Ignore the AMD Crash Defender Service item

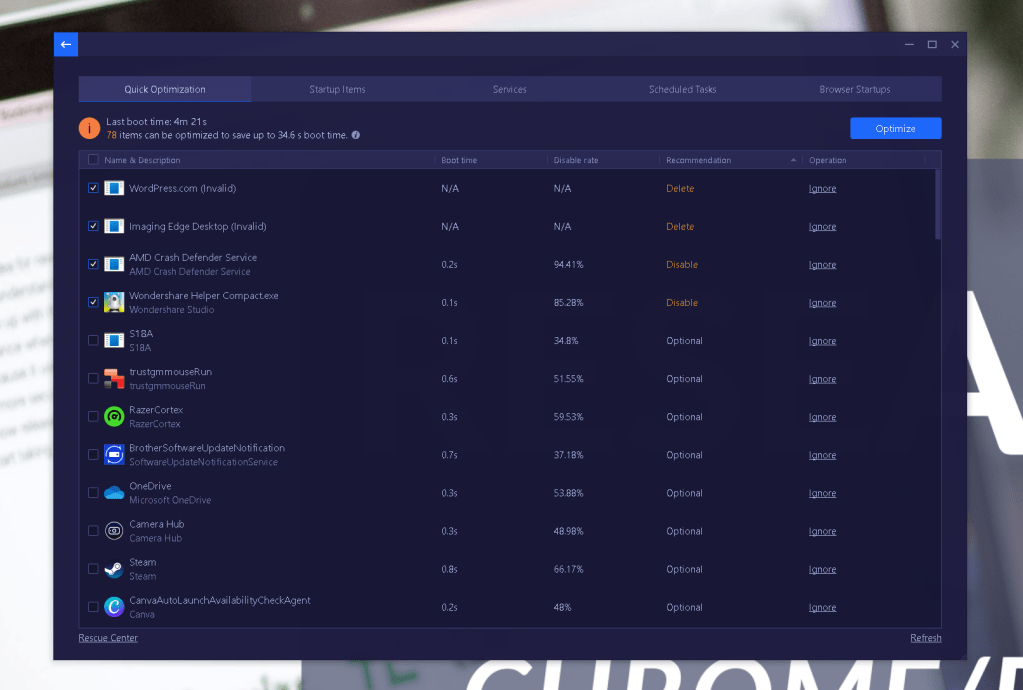[x=822, y=265]
